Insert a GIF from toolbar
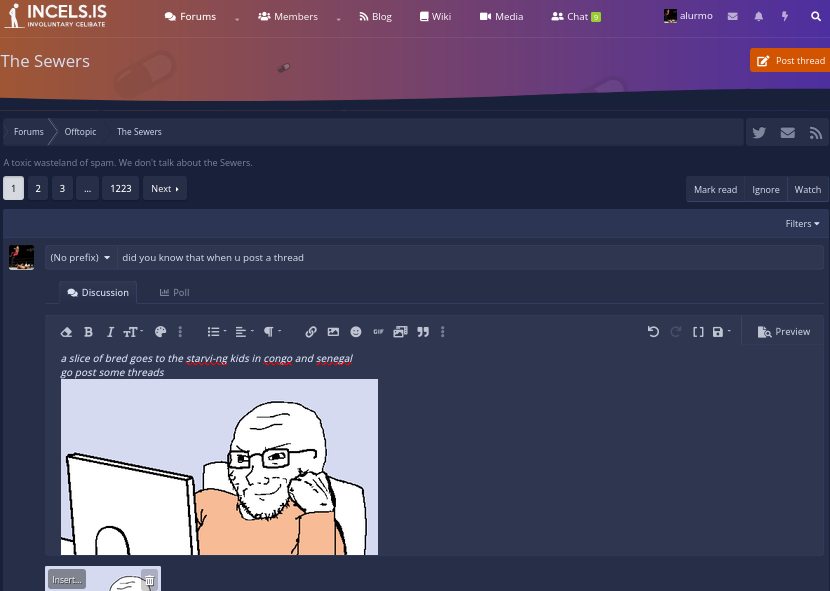Viewport: 830px width, 591px height. point(378,332)
